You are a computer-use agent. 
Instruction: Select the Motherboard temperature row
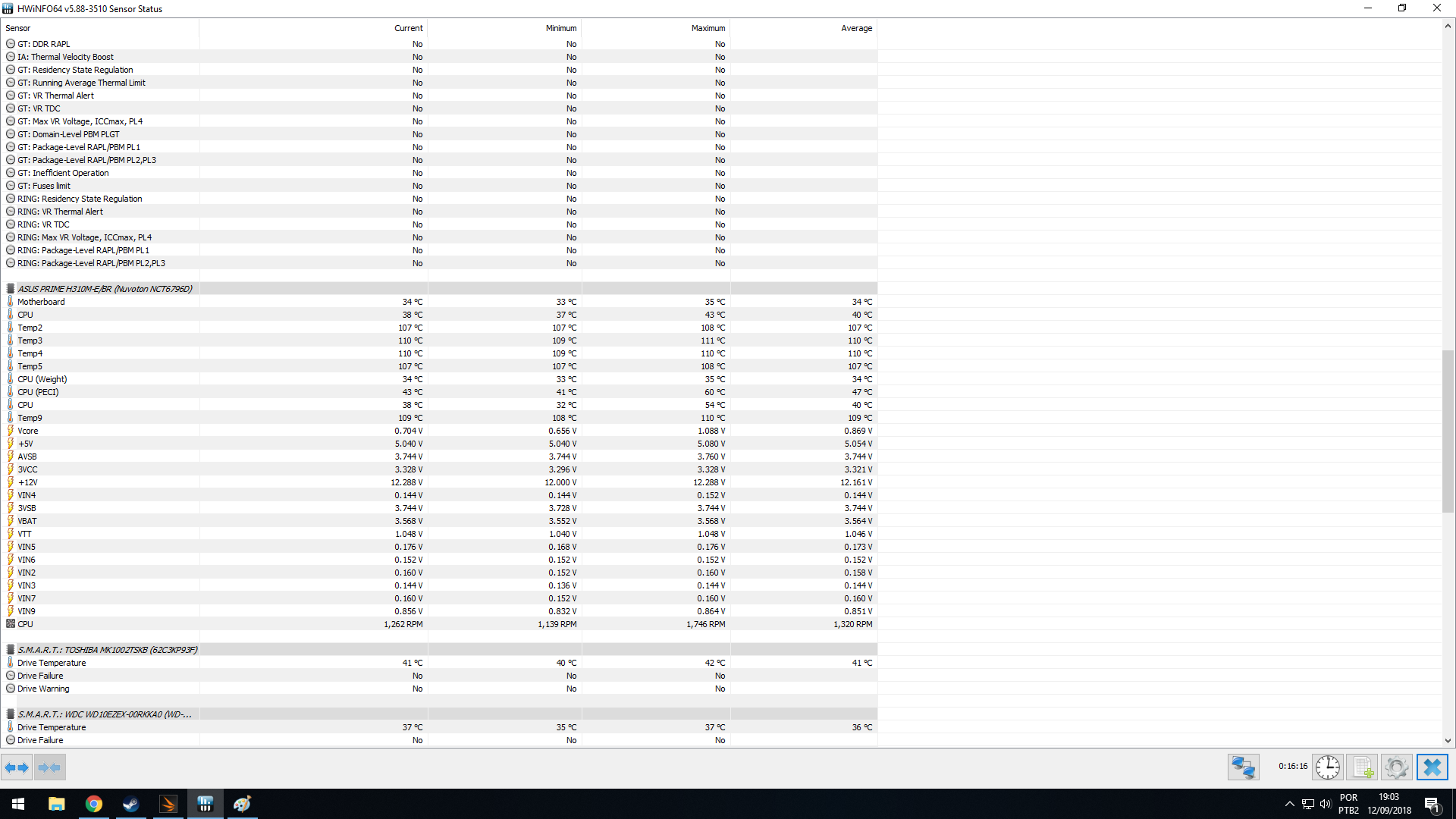[440, 302]
